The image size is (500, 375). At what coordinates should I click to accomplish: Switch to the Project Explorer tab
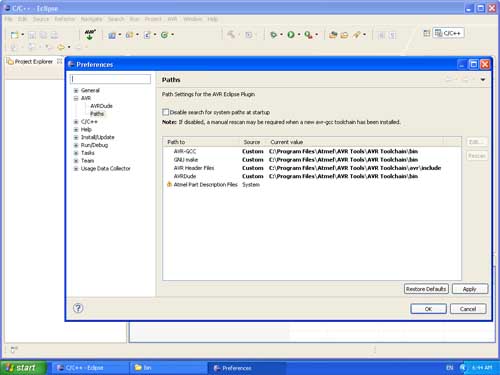coord(34,61)
